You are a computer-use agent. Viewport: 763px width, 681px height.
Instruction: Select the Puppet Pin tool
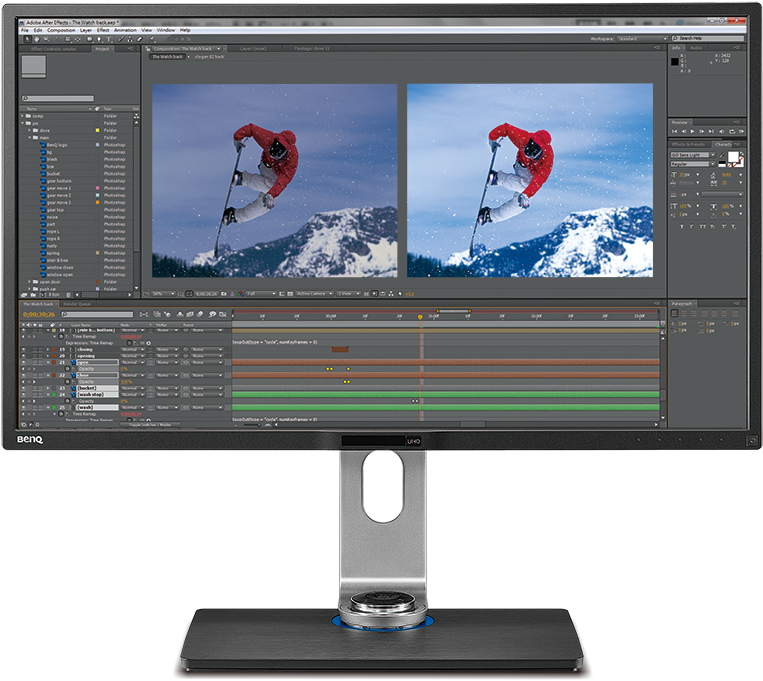pyautogui.click(x=152, y=39)
